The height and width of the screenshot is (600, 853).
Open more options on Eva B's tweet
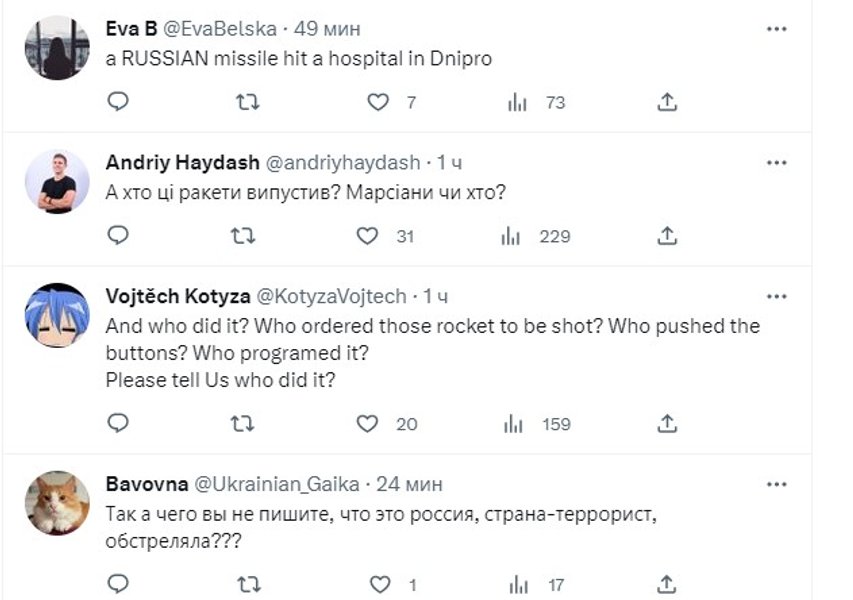point(776,30)
